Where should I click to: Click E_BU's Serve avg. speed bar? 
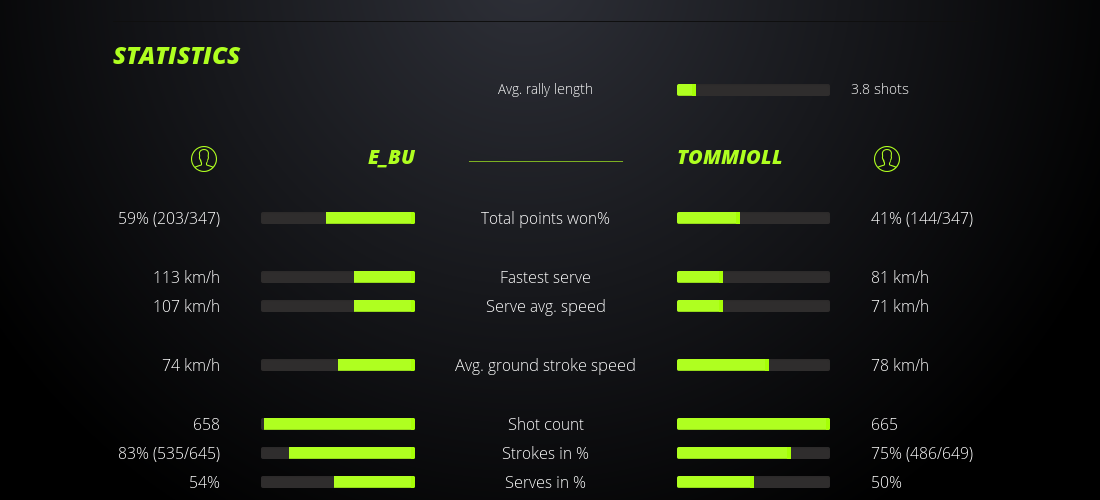(338, 306)
